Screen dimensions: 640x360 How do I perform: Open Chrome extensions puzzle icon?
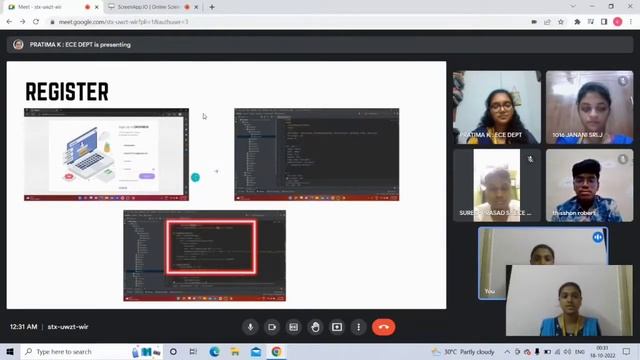click(577, 22)
